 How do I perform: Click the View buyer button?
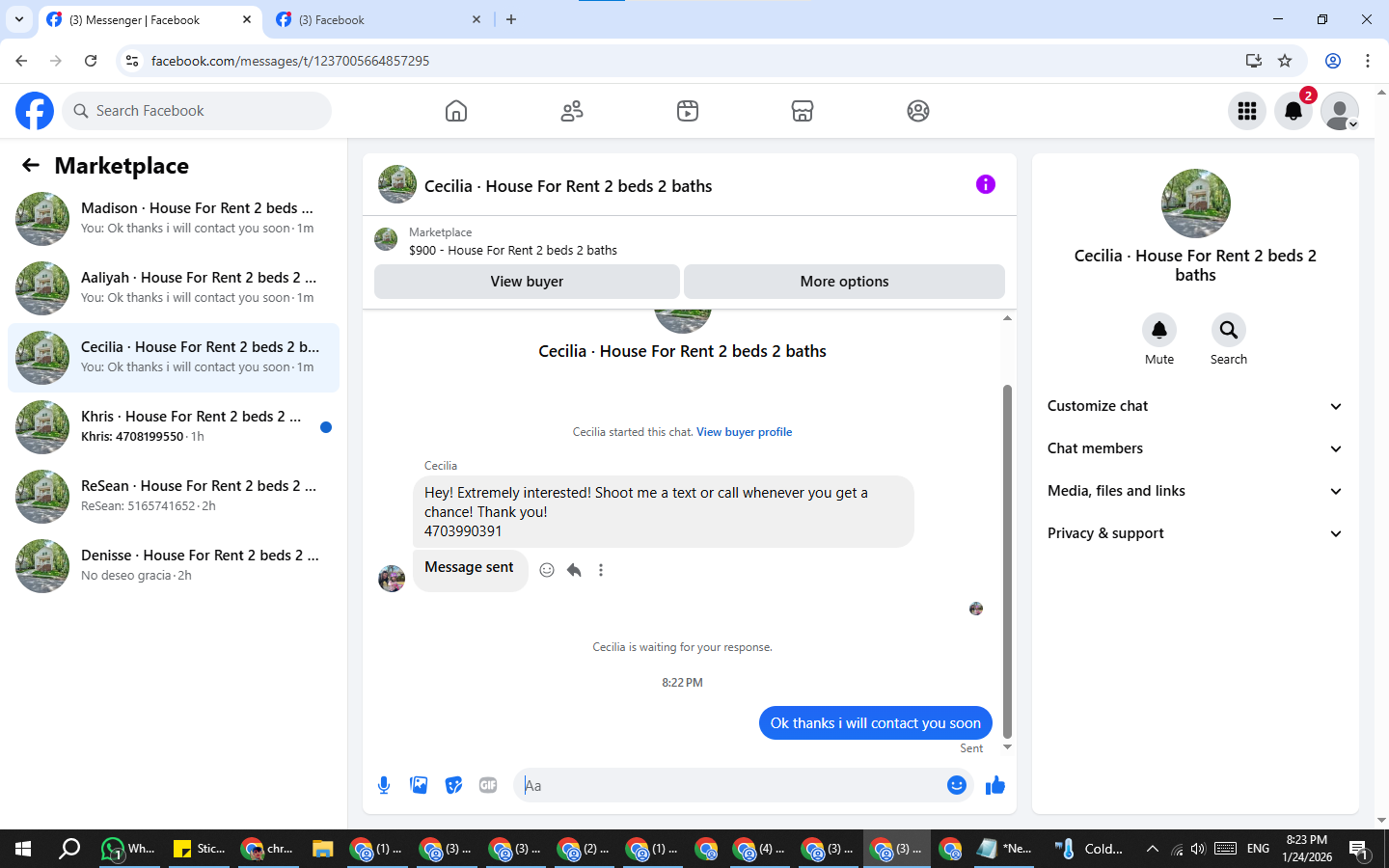527,282
